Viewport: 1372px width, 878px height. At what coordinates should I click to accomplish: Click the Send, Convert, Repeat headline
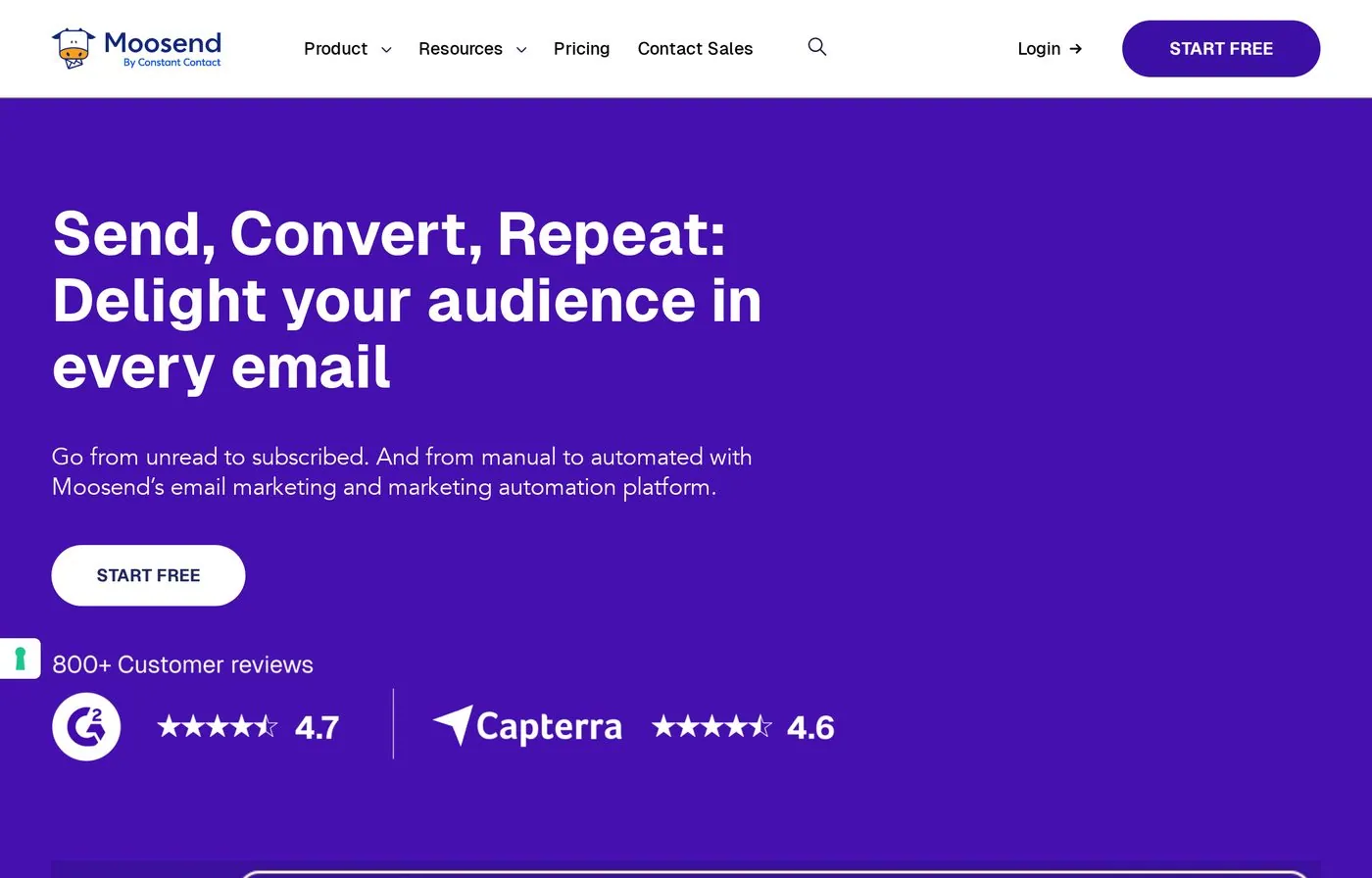[407, 300]
